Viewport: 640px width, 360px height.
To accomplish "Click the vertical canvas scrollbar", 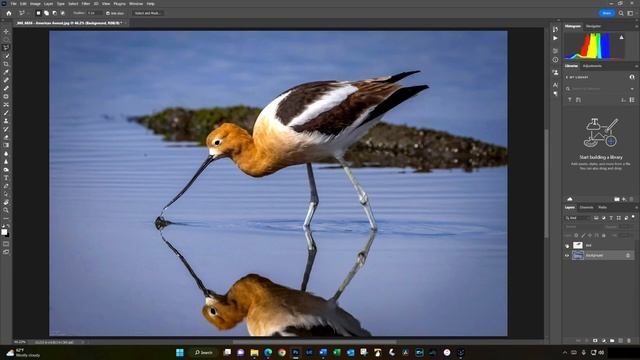I will click(546, 183).
